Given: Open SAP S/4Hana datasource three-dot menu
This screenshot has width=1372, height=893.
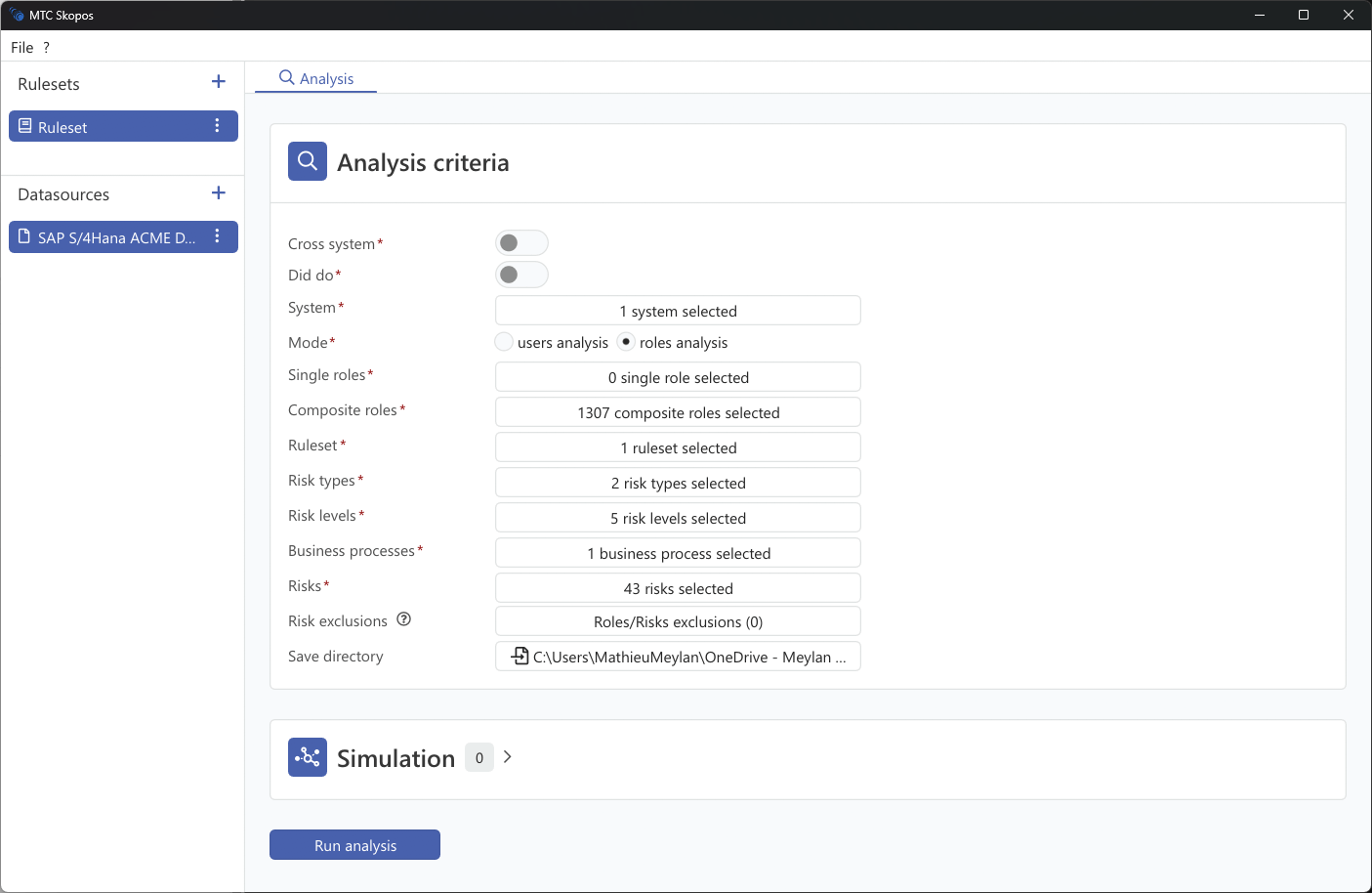Looking at the screenshot, I should 217,236.
